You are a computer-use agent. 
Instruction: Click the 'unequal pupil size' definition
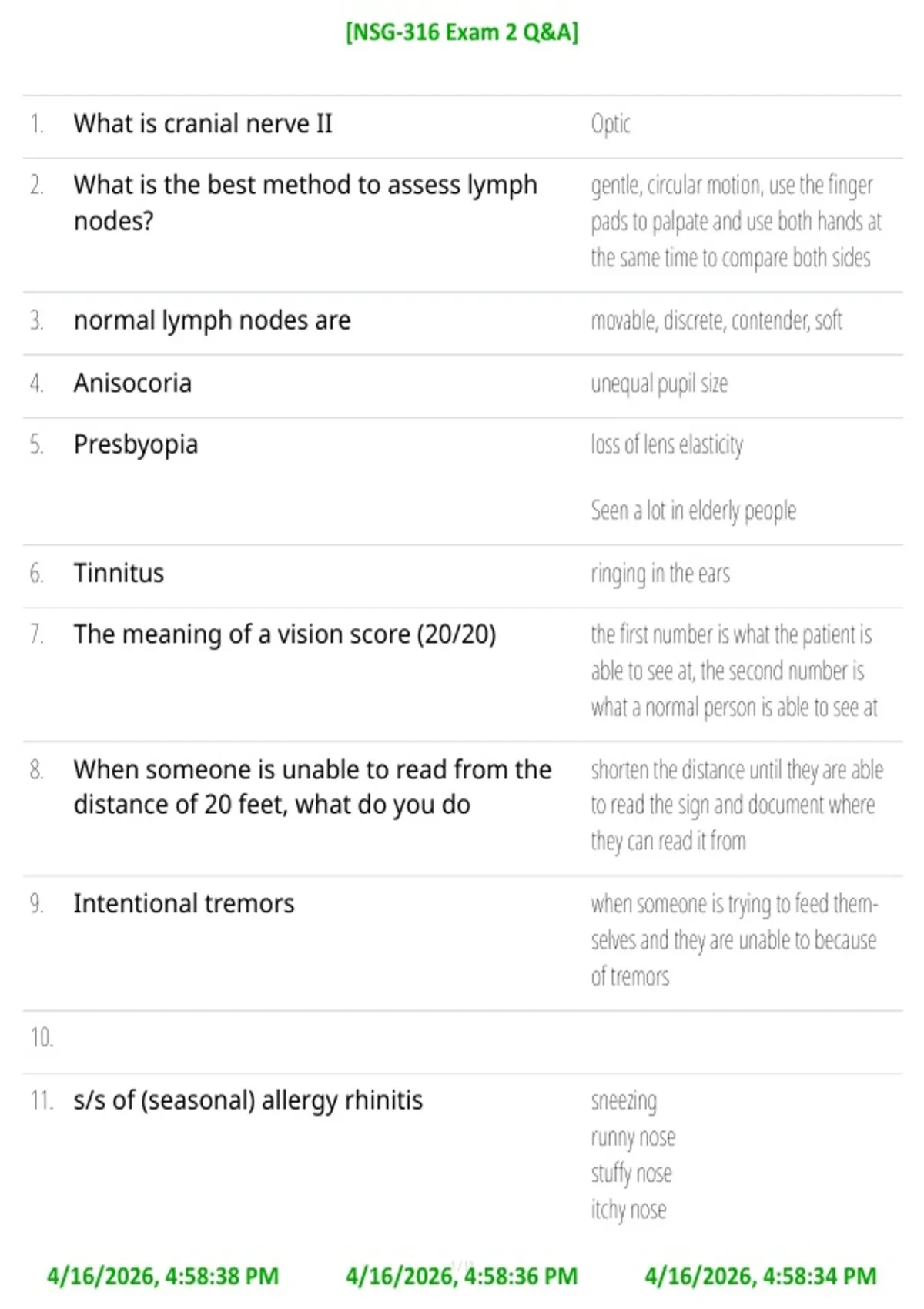pyautogui.click(x=659, y=383)
